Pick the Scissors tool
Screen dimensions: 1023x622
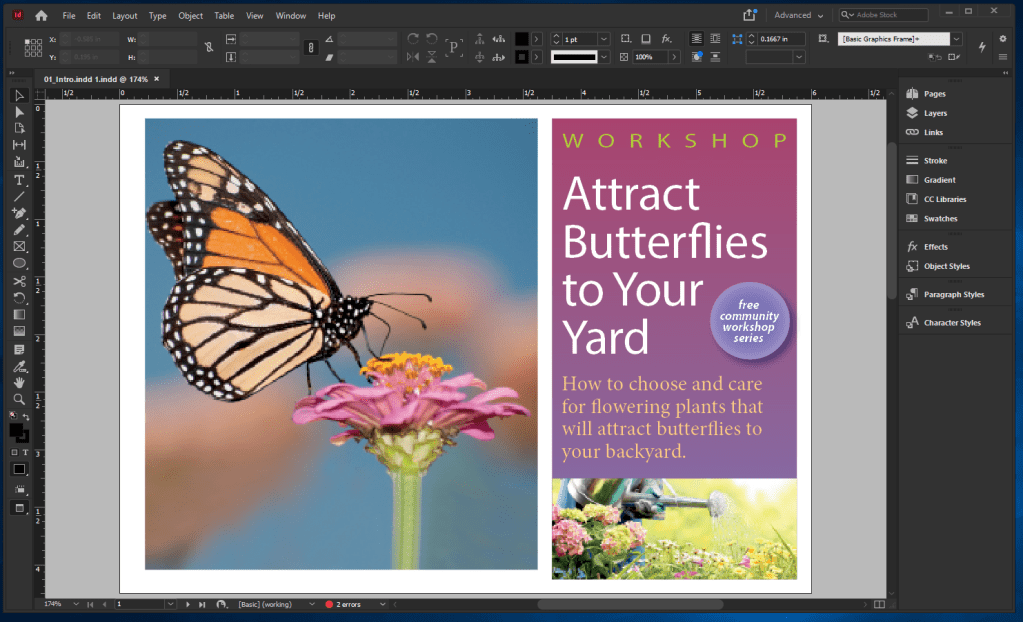click(x=19, y=281)
